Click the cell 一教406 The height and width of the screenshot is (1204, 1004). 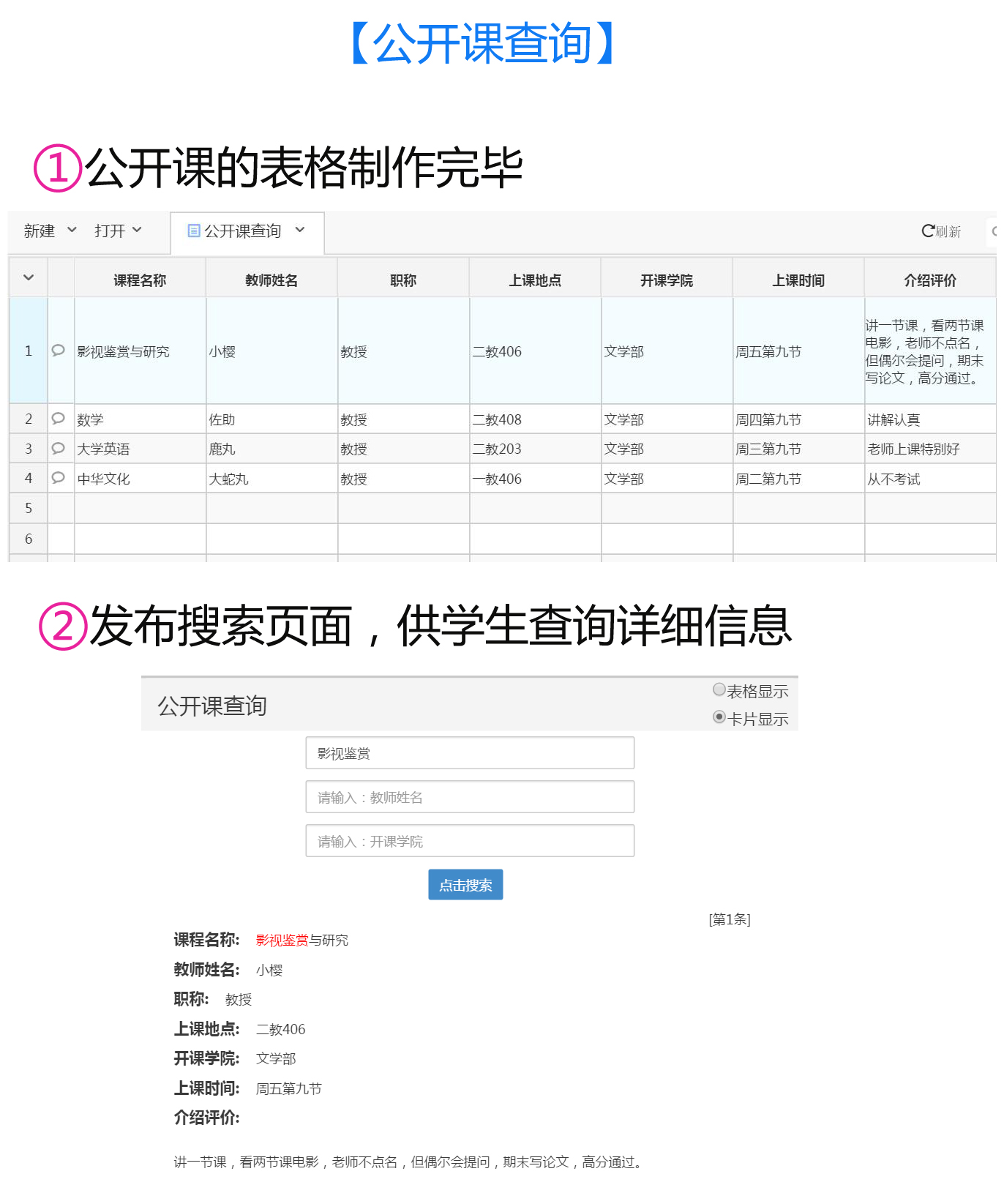point(535,478)
